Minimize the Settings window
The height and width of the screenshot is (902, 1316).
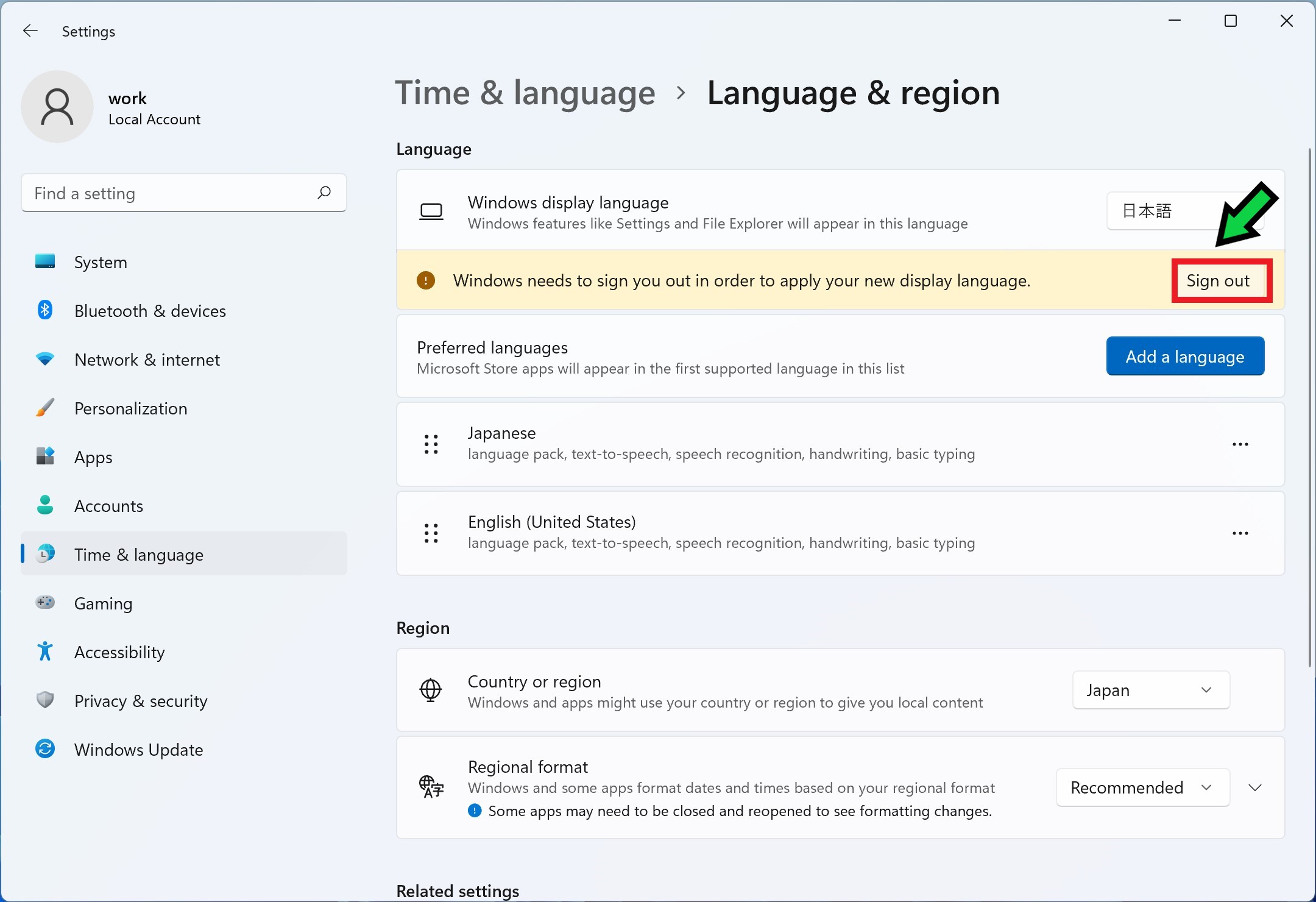pyautogui.click(x=1175, y=21)
